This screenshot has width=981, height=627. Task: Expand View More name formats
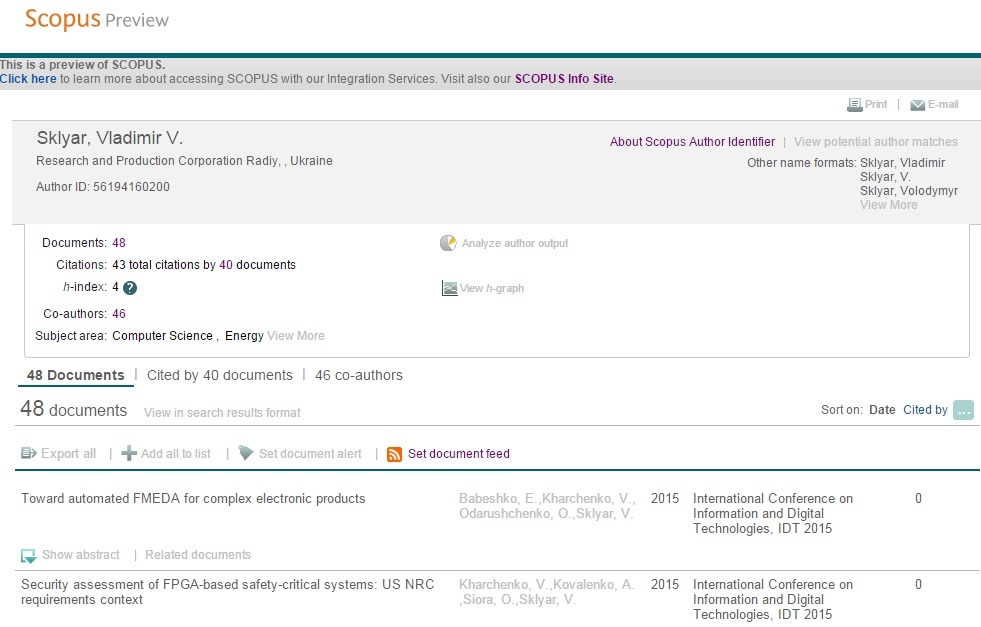[888, 205]
